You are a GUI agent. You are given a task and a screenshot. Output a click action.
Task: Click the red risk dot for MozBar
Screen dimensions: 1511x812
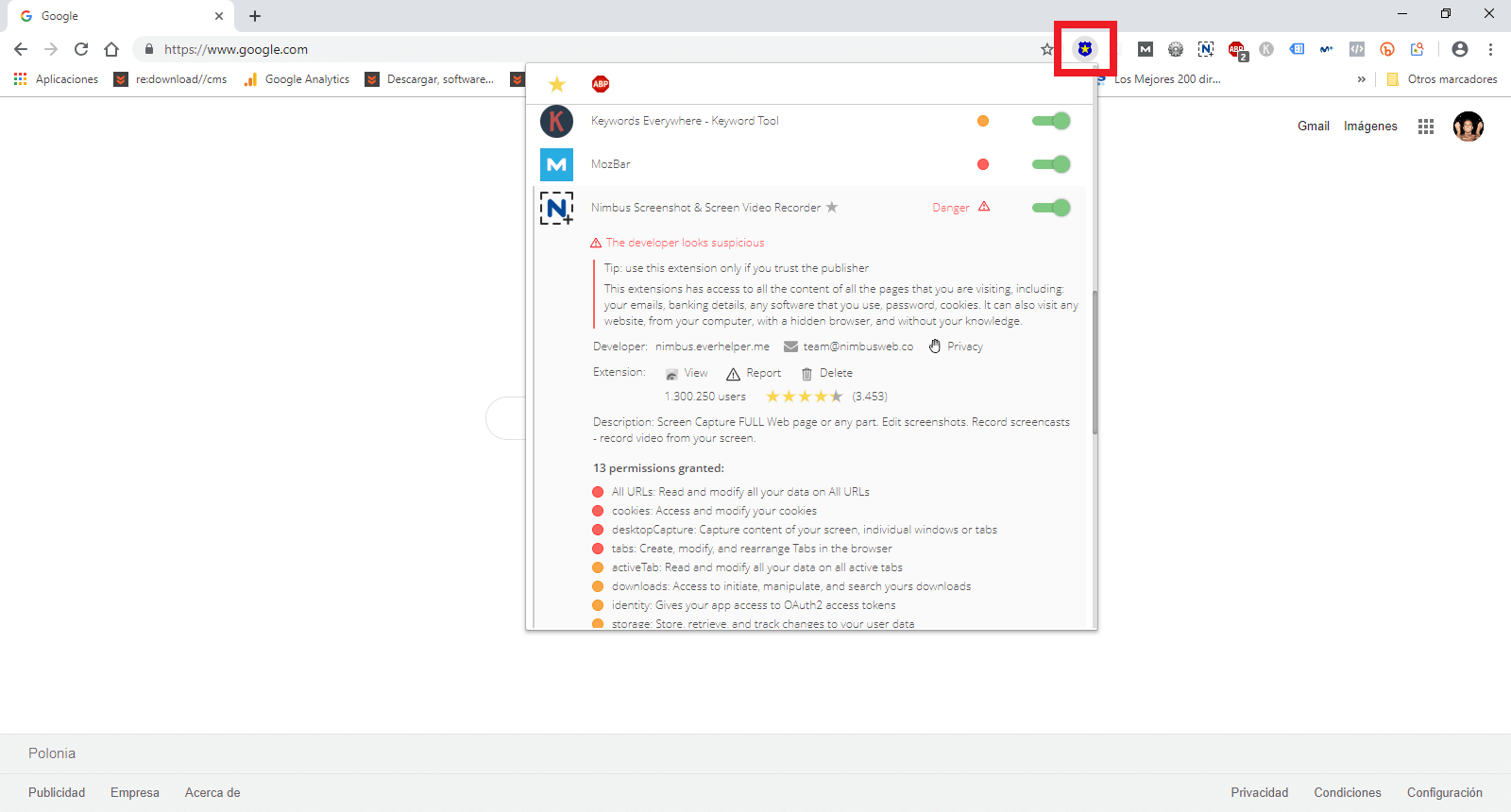[x=983, y=164]
